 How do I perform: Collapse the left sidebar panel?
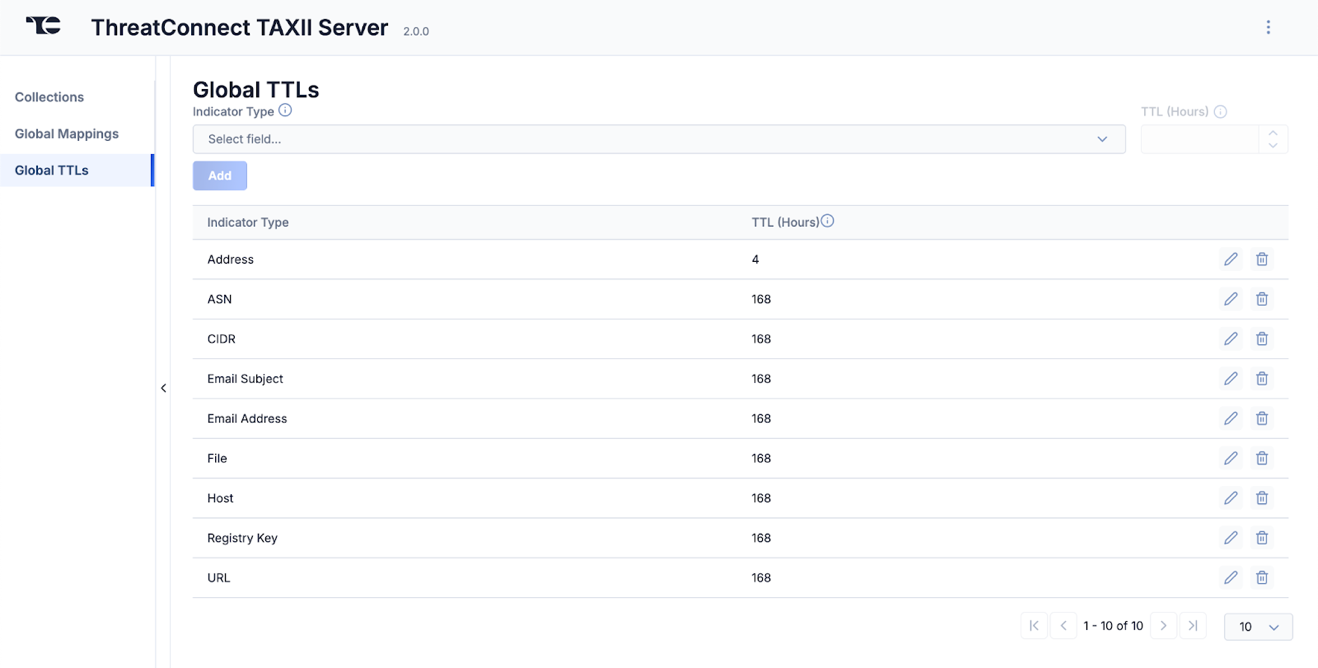pyautogui.click(x=163, y=388)
